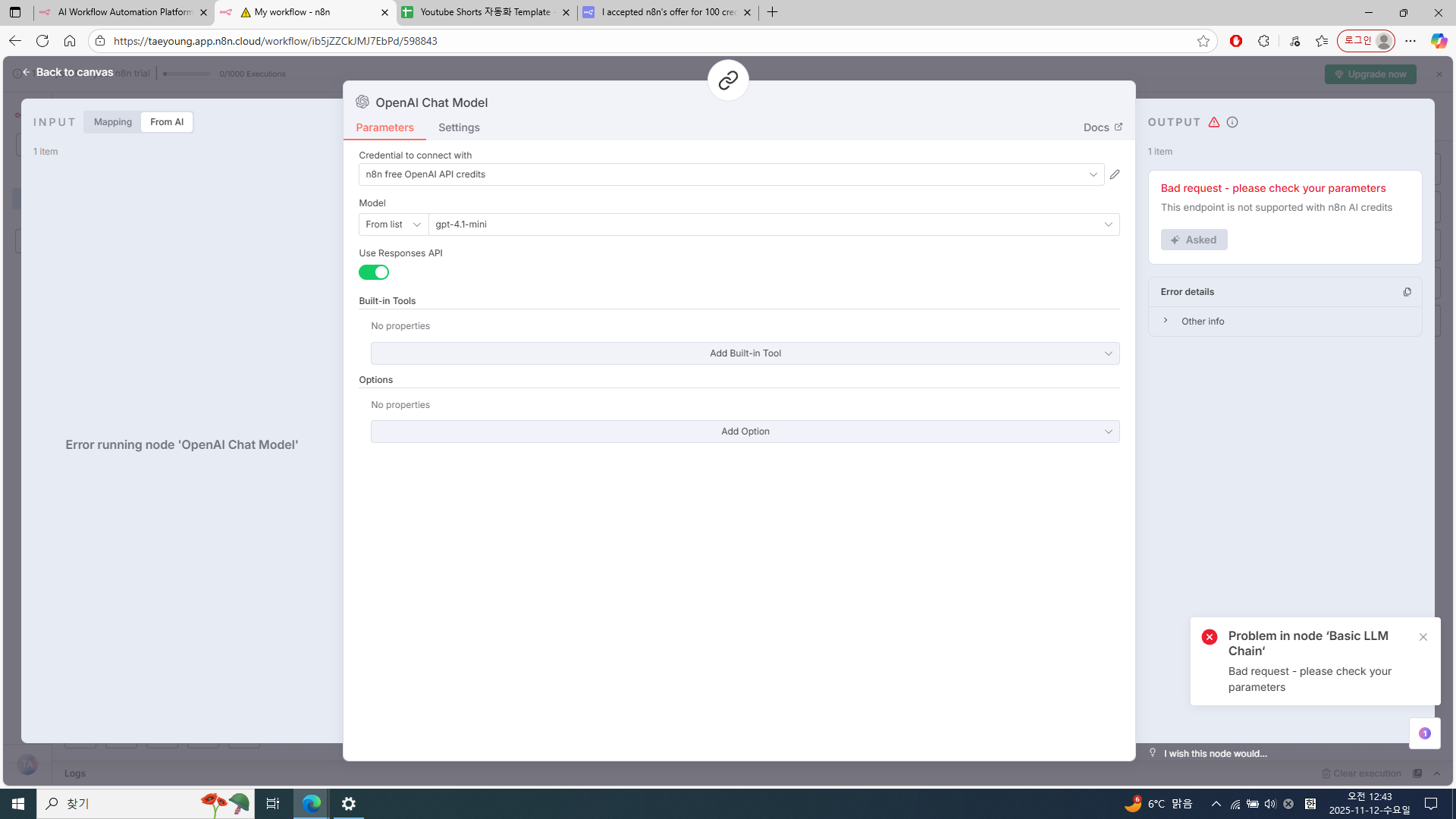Click the Upgrade now button

coord(1370,74)
